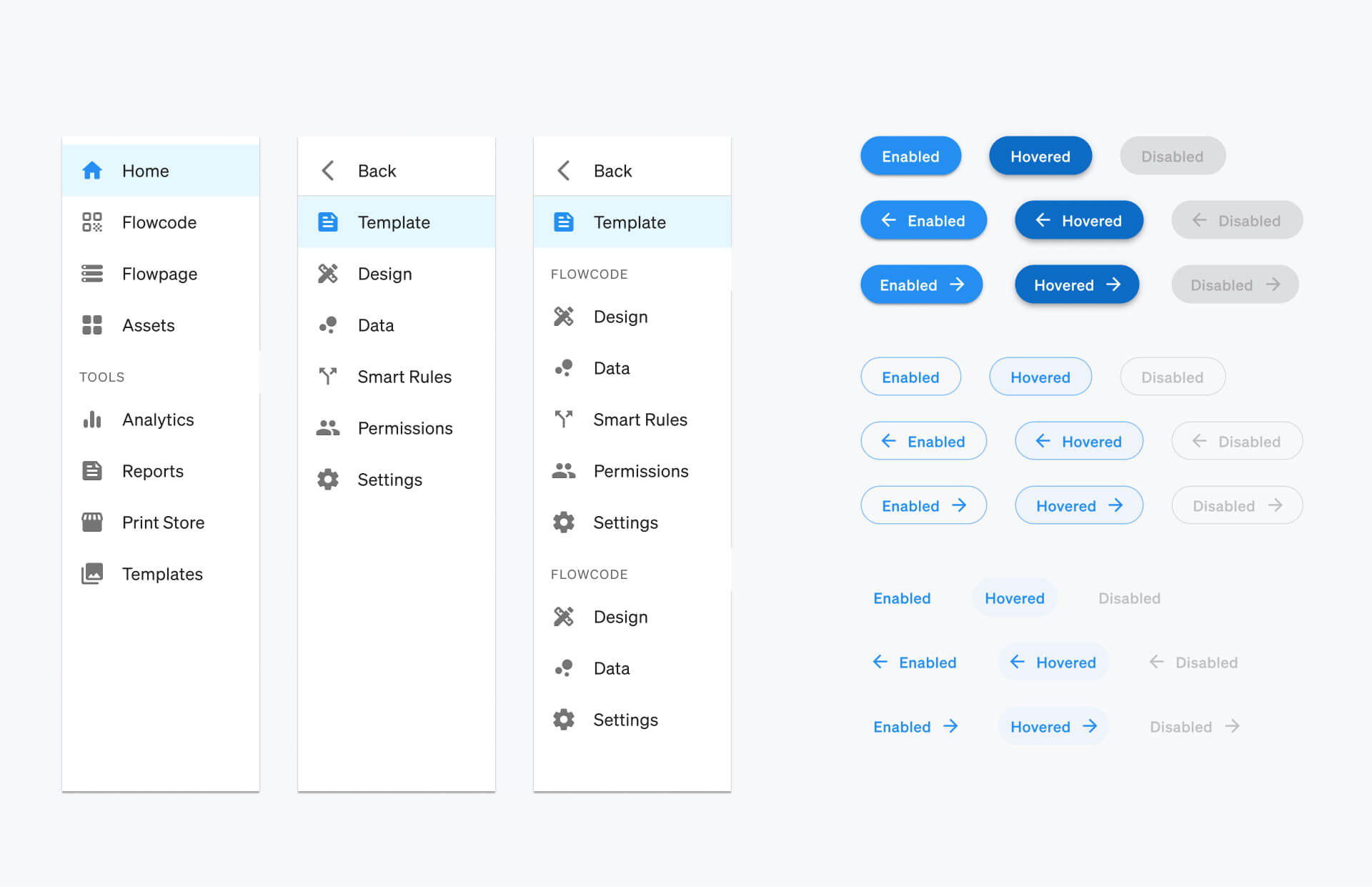Image resolution: width=1372 pixels, height=887 pixels.
Task: Click the Templates image stack icon
Action: click(x=92, y=574)
